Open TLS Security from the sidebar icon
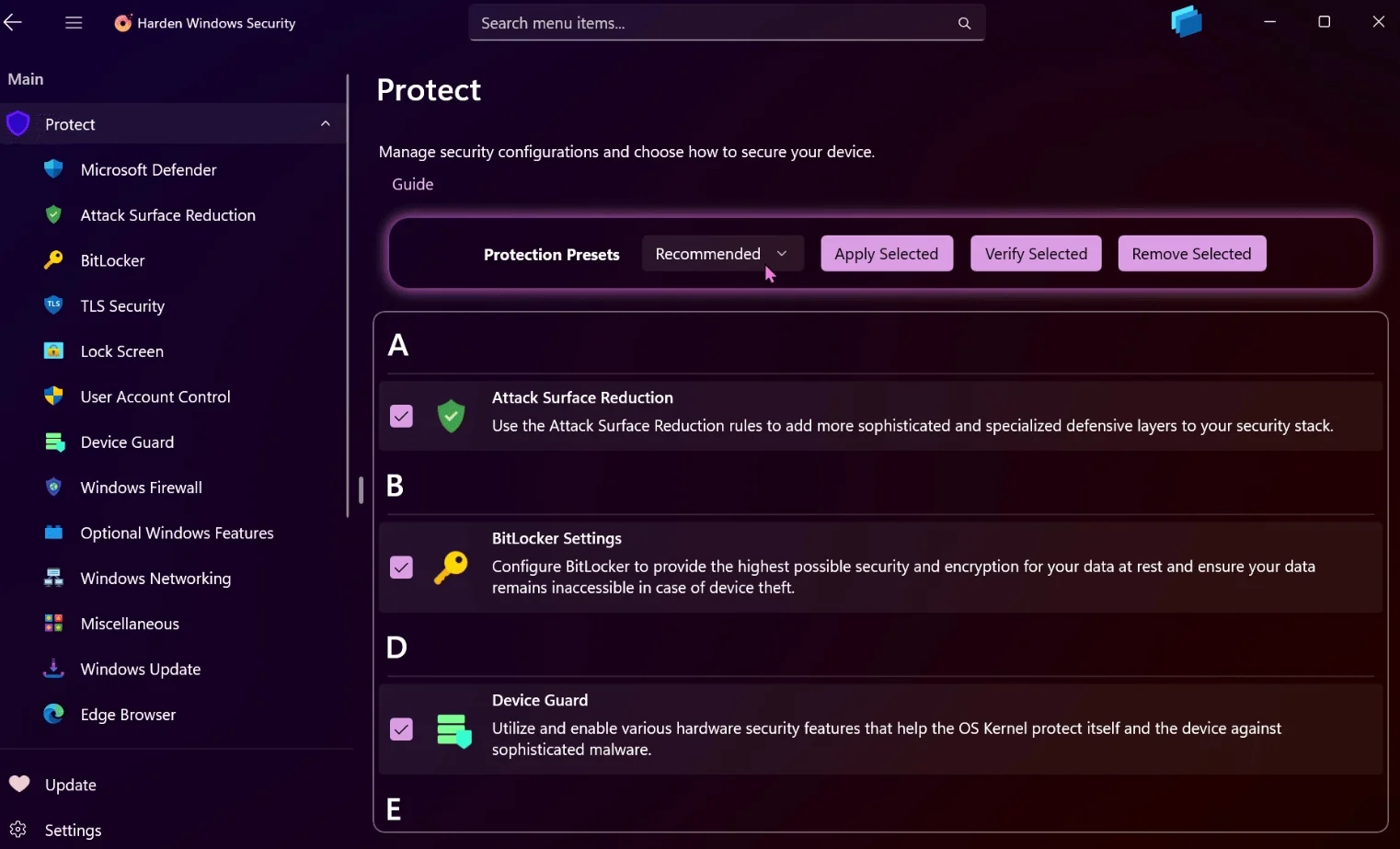The height and width of the screenshot is (849, 1400). [52, 305]
